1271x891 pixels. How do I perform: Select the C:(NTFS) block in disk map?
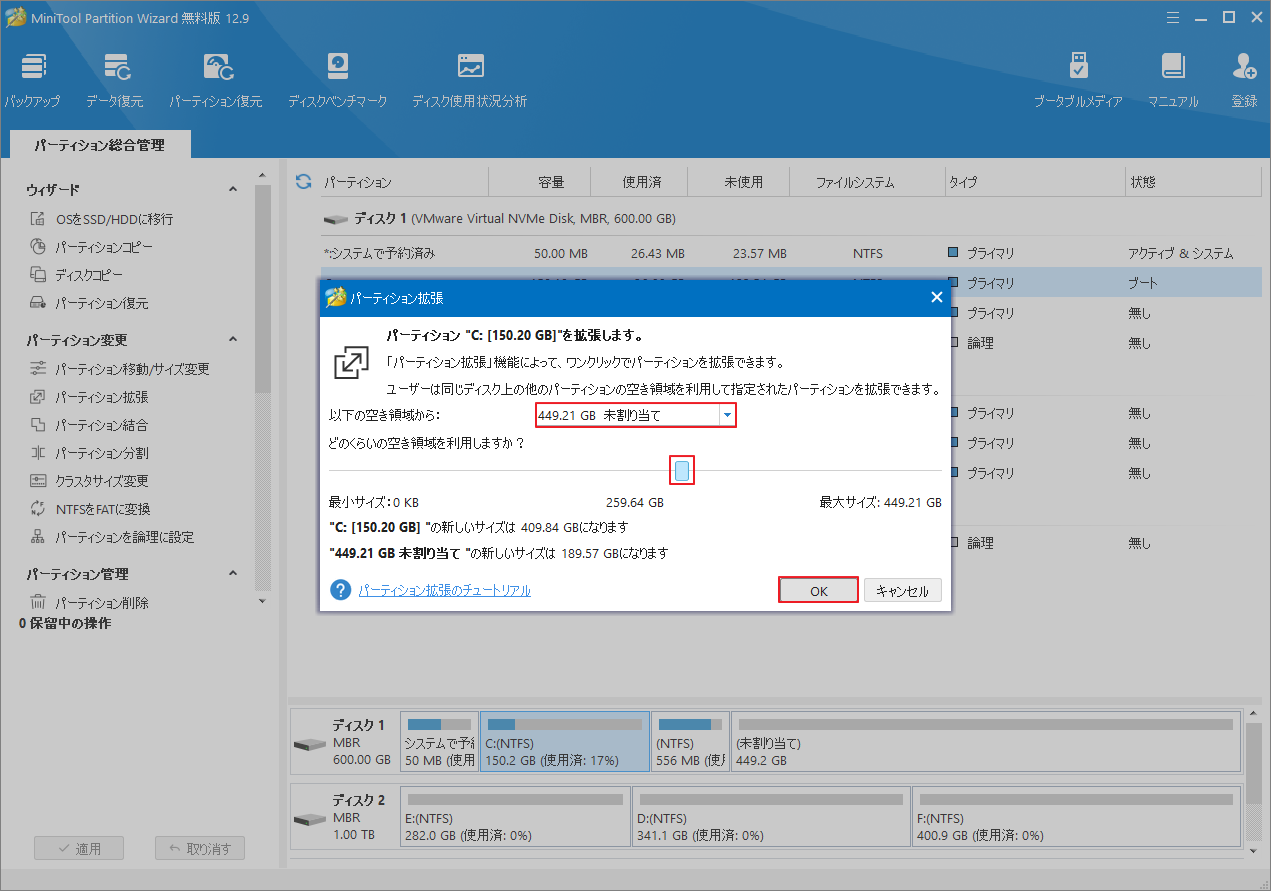(564, 742)
